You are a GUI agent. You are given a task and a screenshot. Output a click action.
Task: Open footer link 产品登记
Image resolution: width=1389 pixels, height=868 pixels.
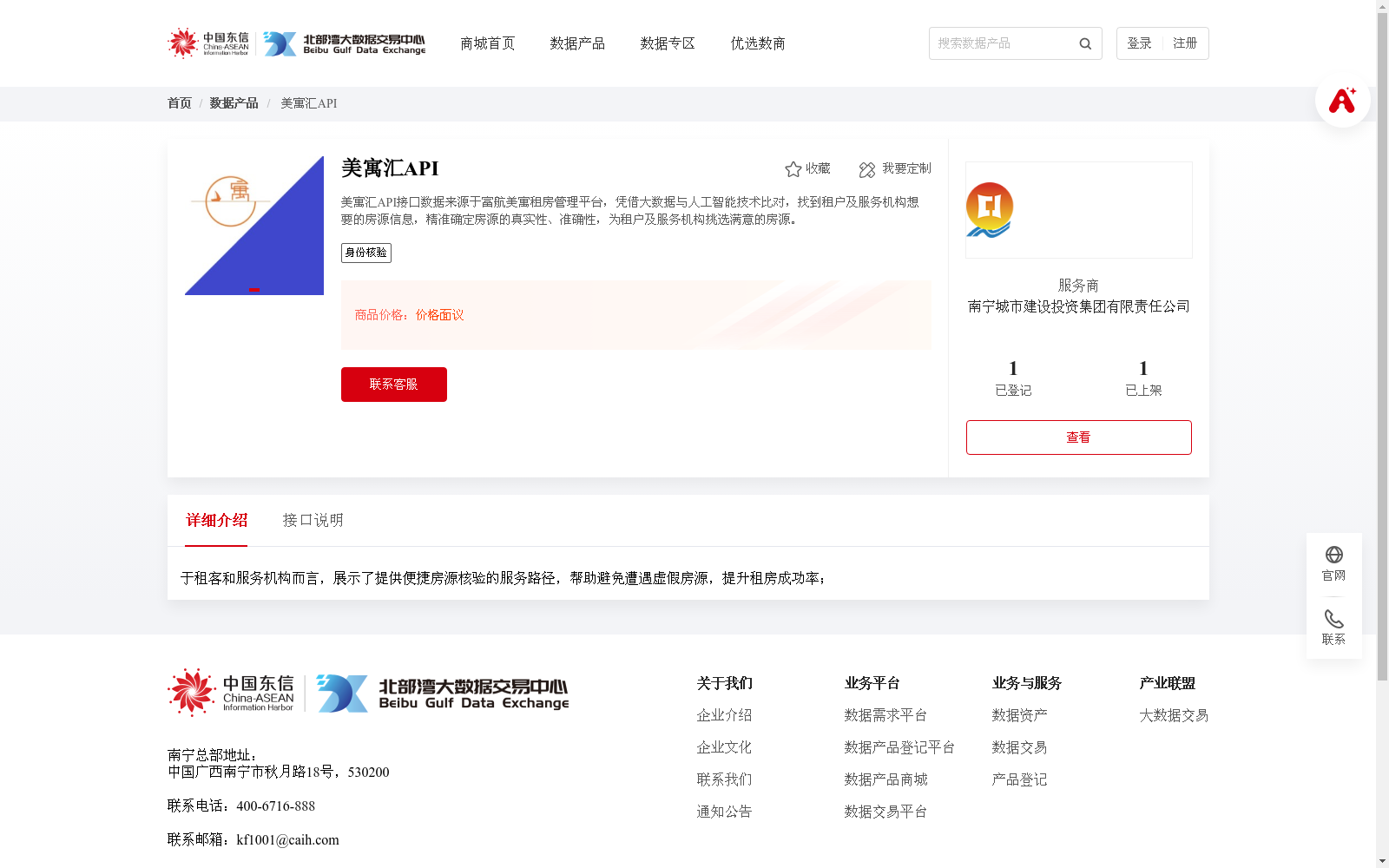(1019, 779)
